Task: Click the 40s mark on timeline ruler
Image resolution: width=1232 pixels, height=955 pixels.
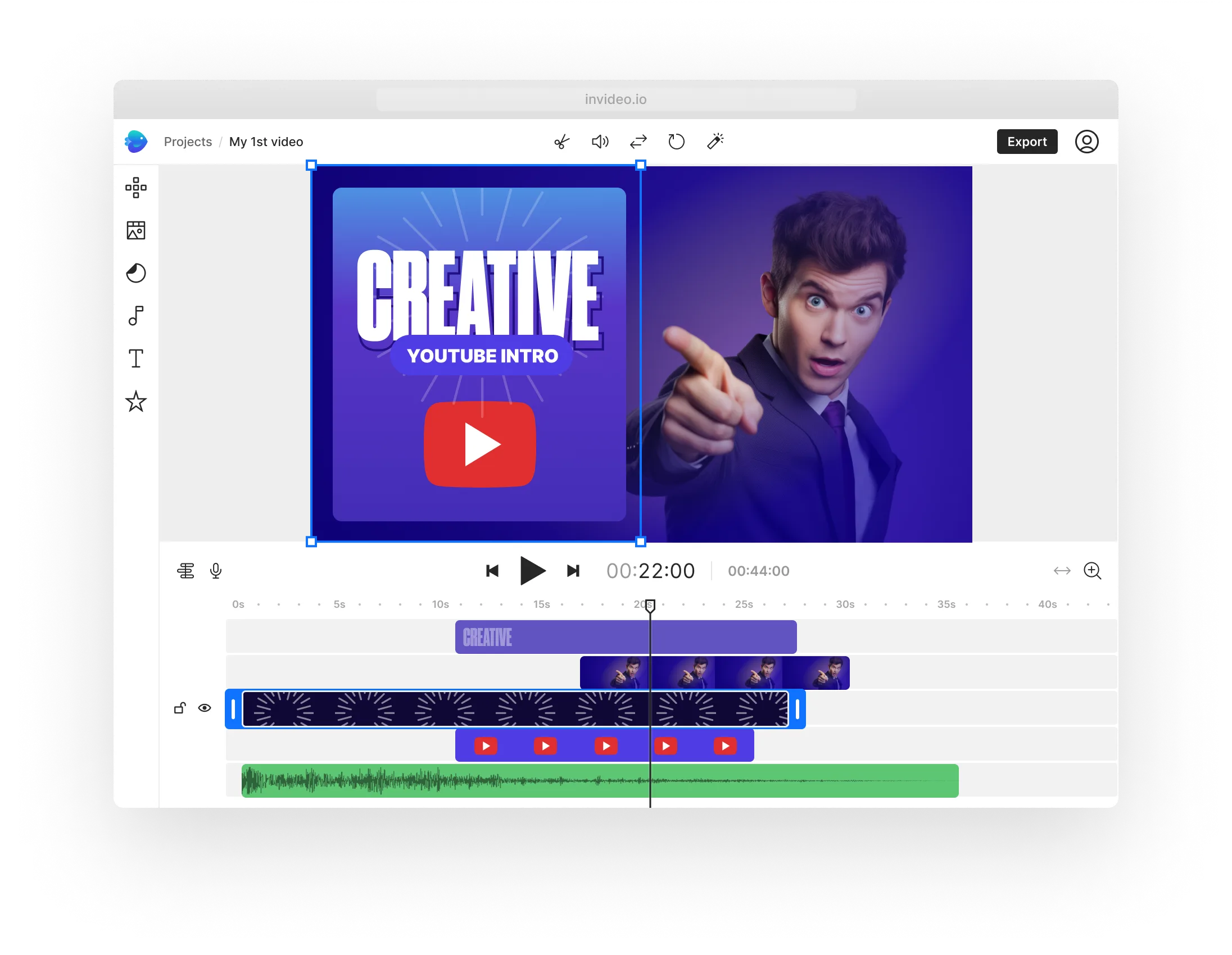Action: [x=1048, y=604]
